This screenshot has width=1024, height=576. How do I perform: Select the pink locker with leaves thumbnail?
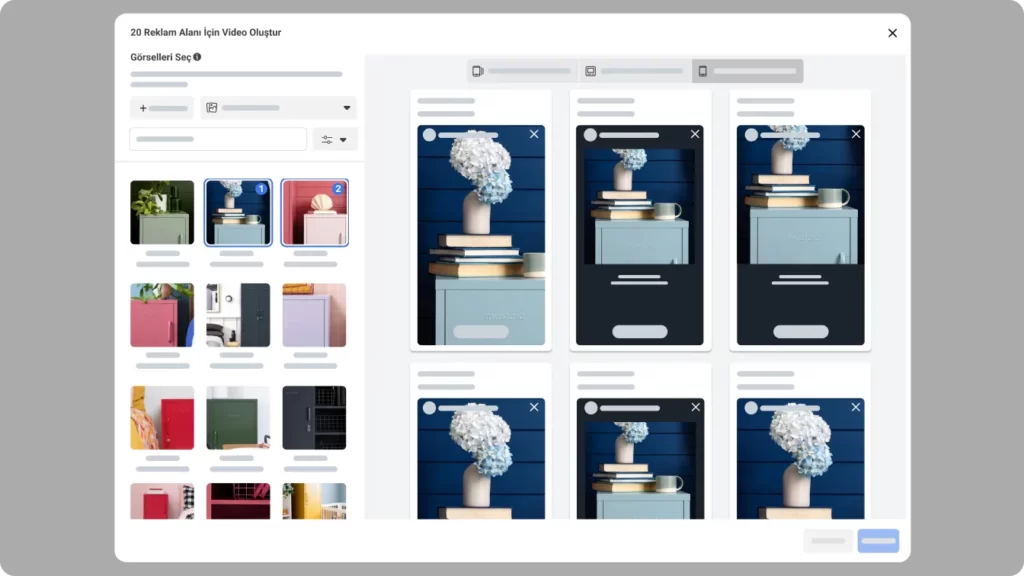[x=162, y=315]
